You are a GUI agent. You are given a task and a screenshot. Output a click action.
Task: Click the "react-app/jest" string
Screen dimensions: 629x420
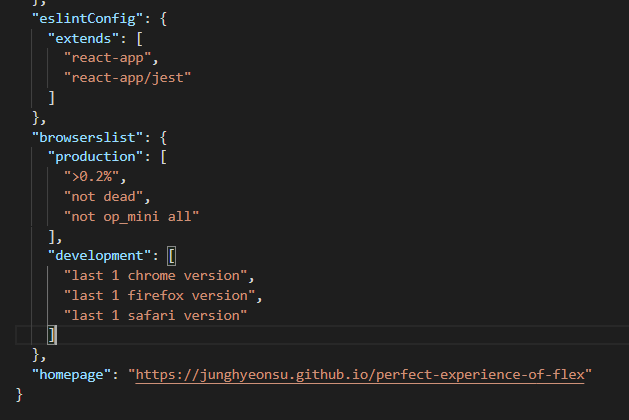(128, 77)
